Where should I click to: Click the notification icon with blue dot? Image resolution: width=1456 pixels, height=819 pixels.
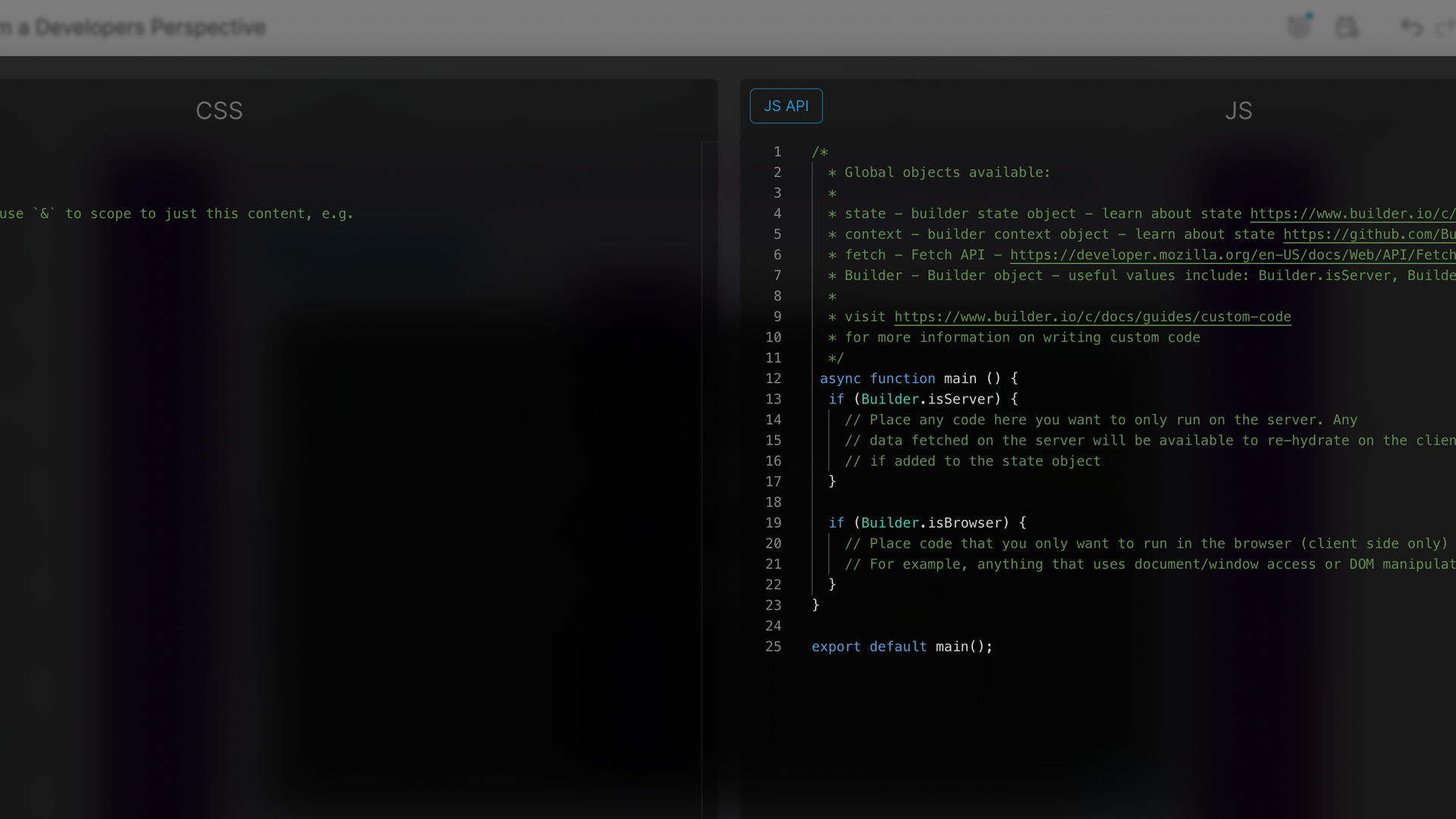click(1299, 27)
